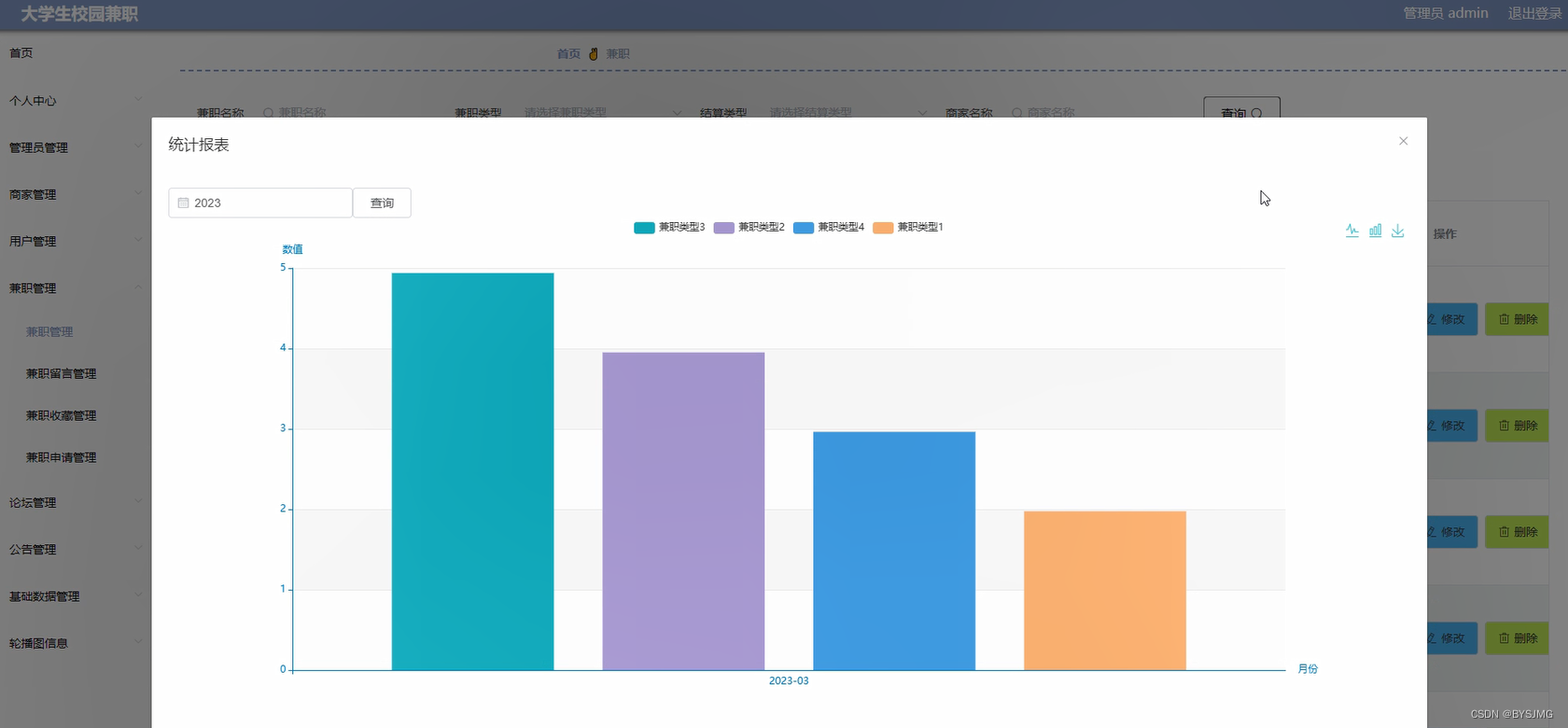Click the purple 兼职类型2 bar
The image size is (1568, 728).
pos(683,511)
